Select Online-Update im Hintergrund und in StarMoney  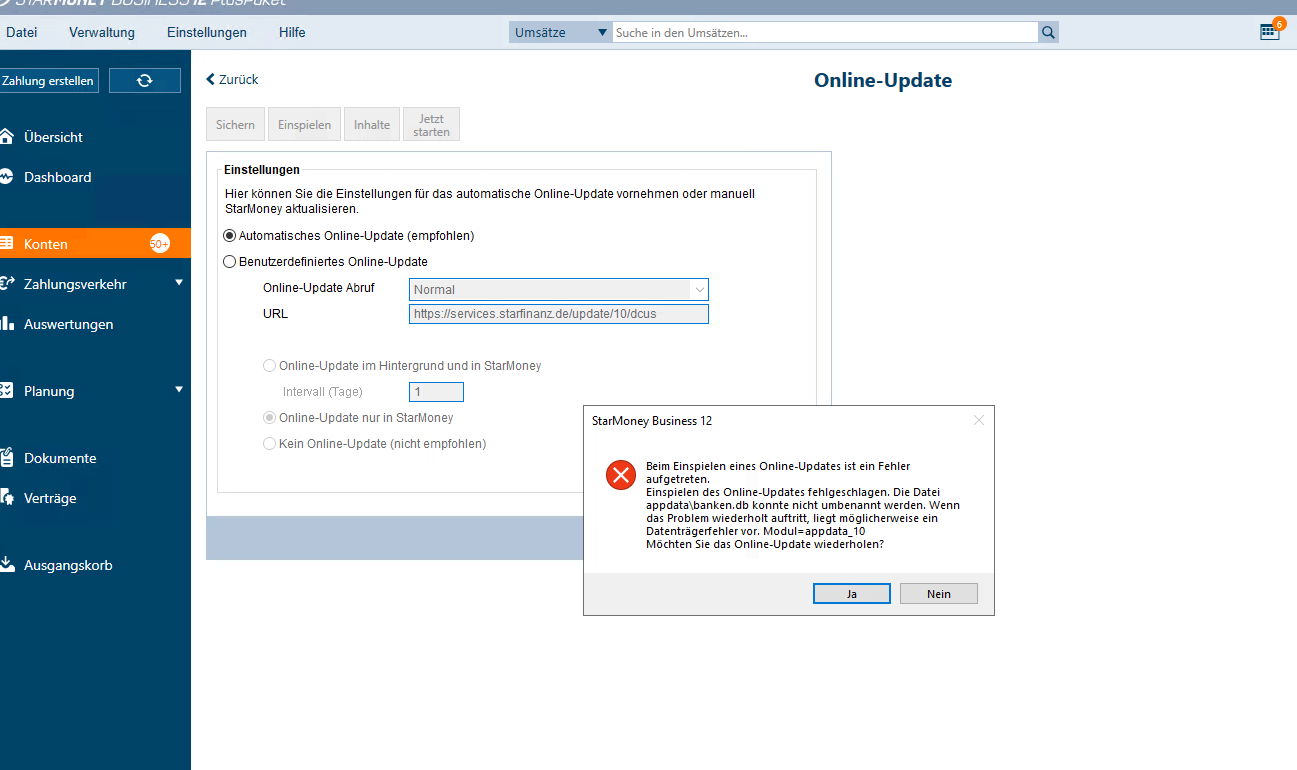(x=269, y=366)
